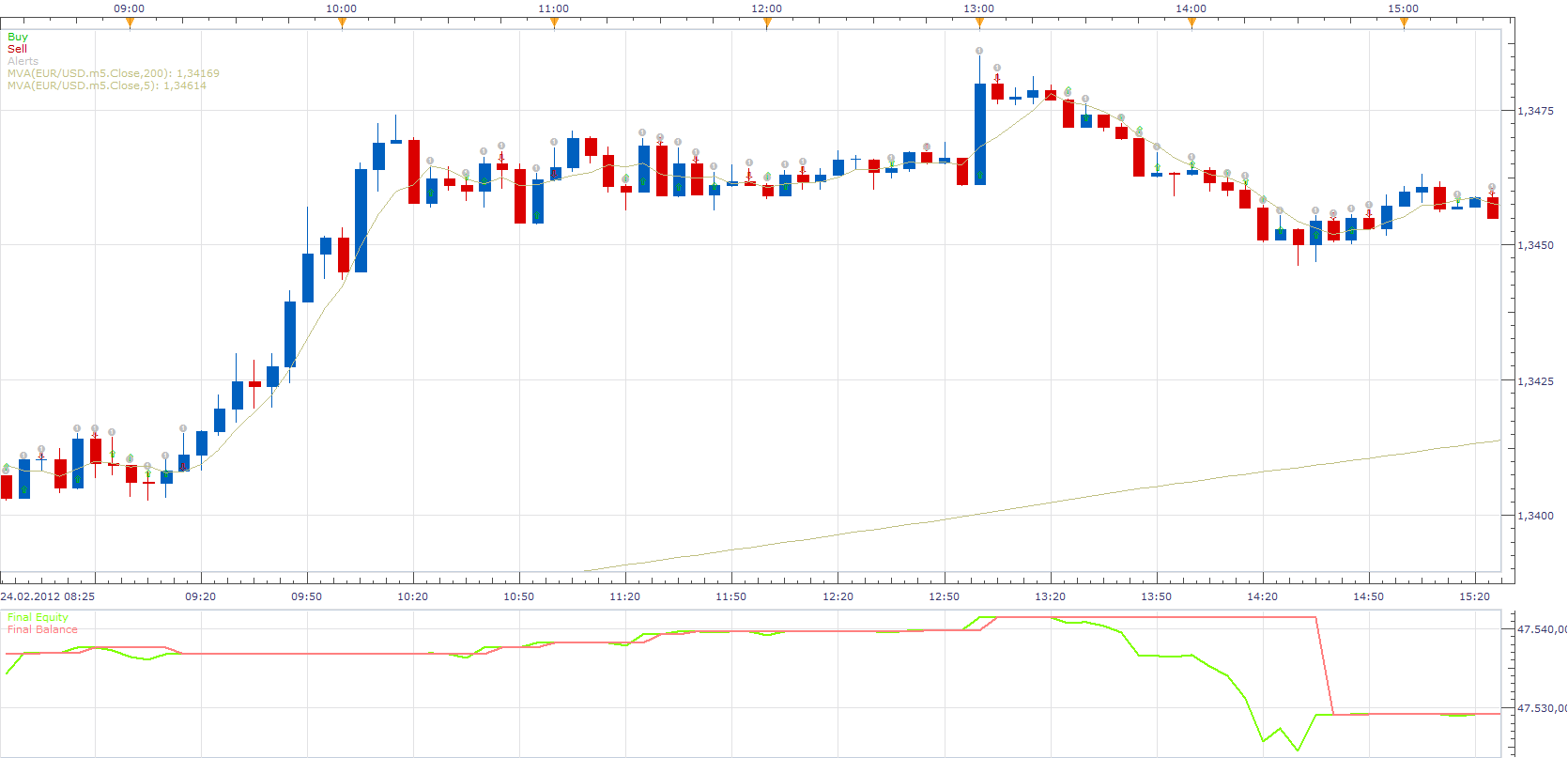This screenshot has width=1568, height=758.
Task: Select the orange marker under 11:00
Action: (x=554, y=24)
